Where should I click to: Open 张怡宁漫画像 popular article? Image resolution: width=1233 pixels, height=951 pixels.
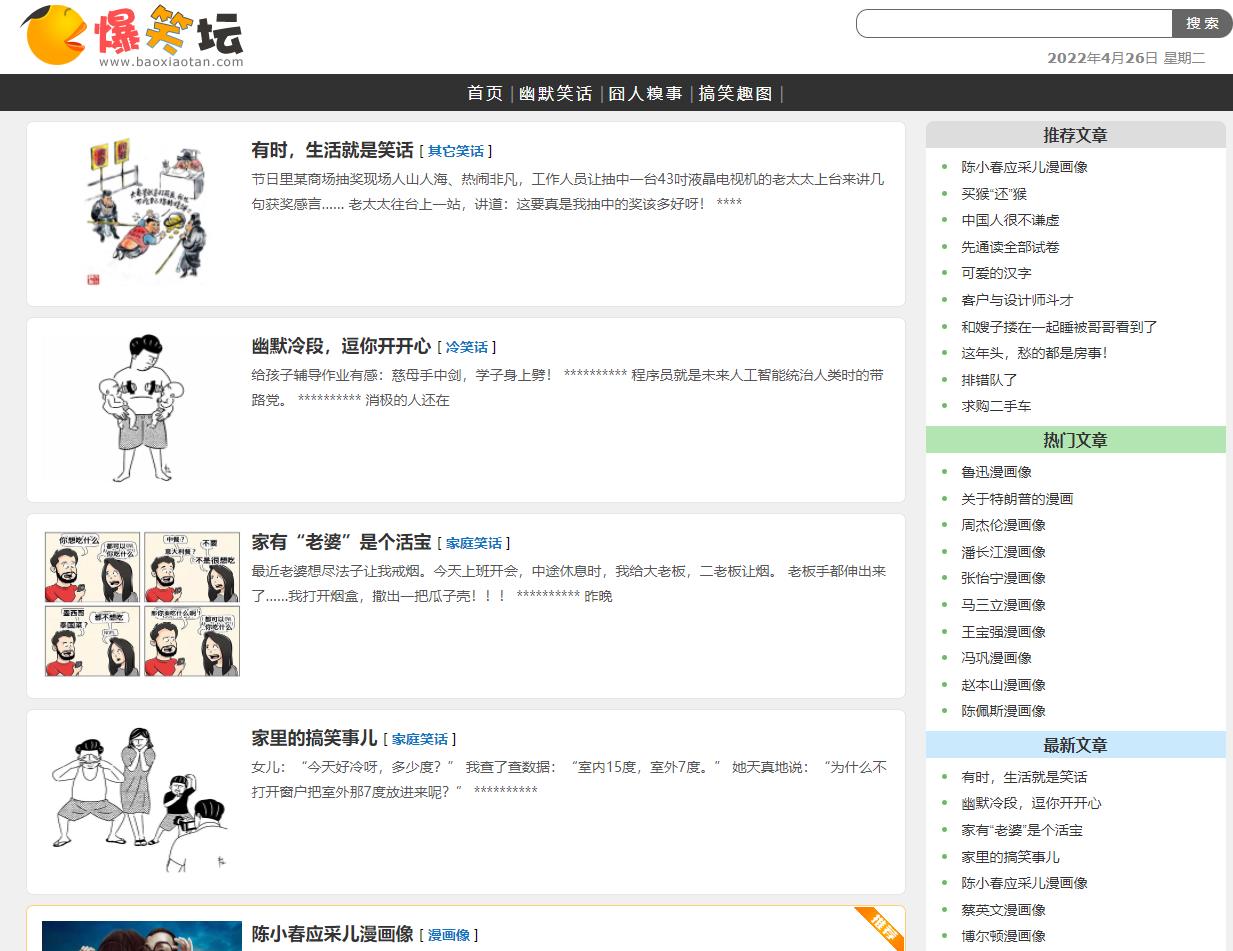[x=1003, y=578]
